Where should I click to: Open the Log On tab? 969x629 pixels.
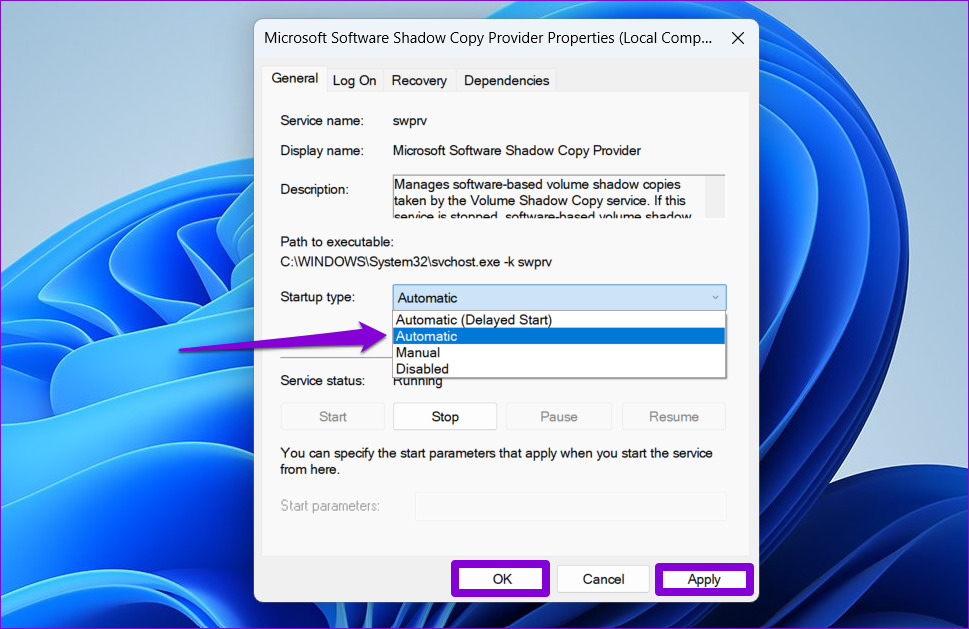(354, 80)
